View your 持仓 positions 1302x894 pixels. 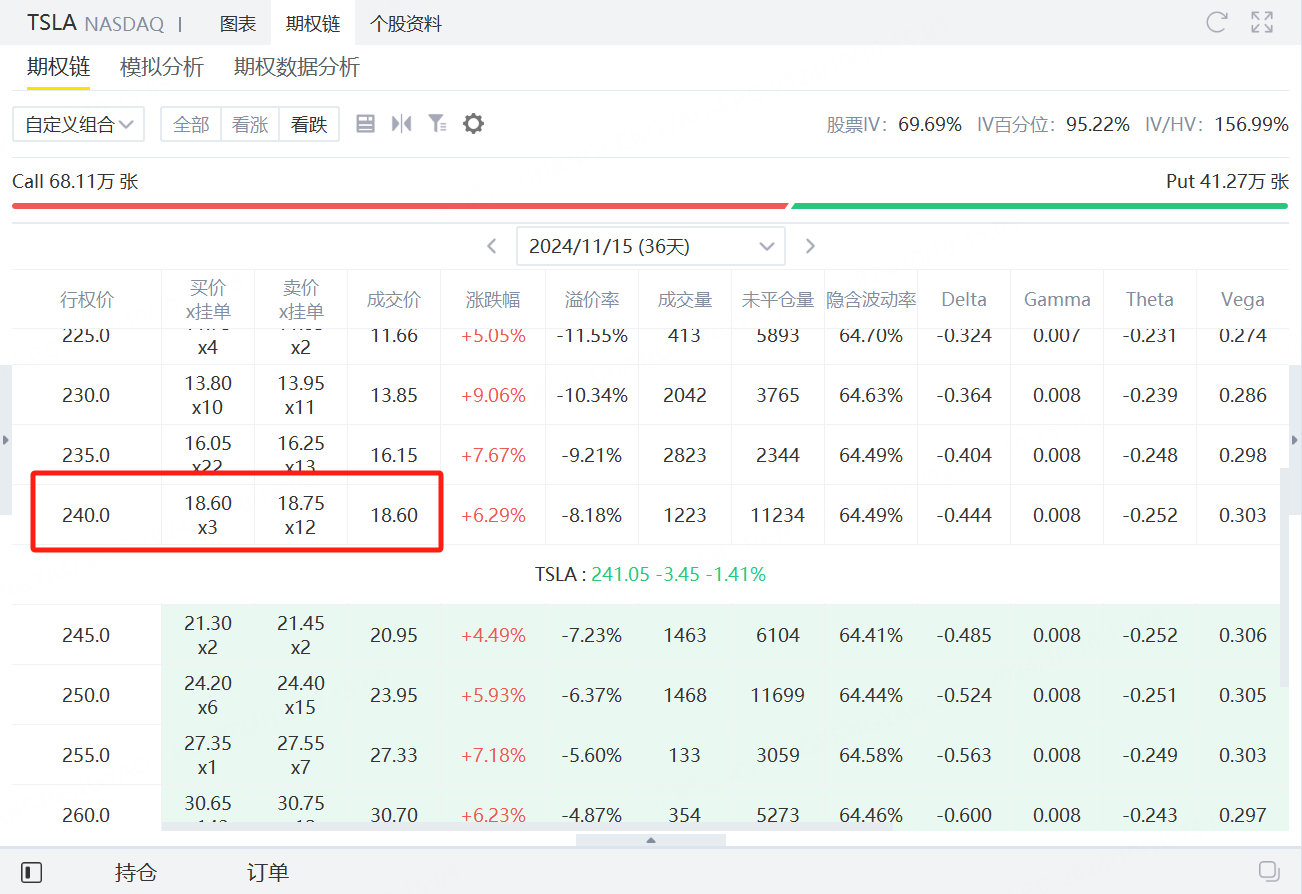(x=136, y=871)
